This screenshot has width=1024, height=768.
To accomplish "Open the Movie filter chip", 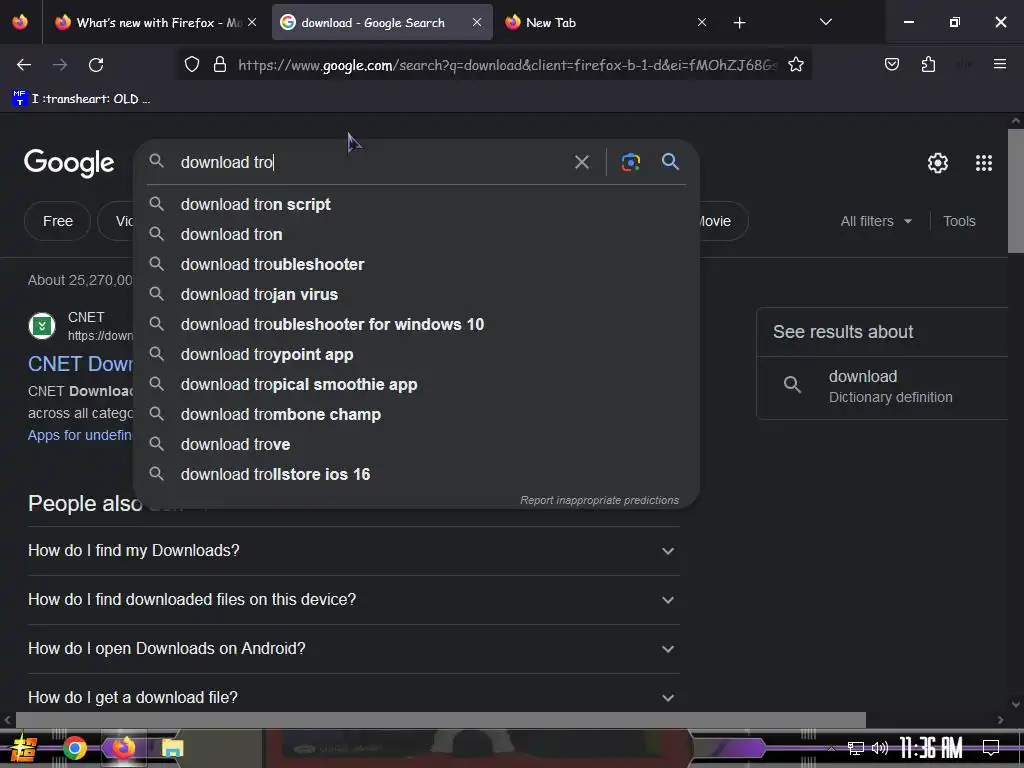I will click(x=722, y=221).
